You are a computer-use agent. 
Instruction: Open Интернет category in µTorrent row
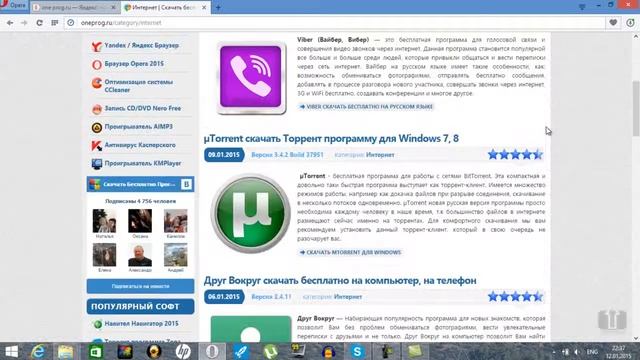click(x=380, y=155)
